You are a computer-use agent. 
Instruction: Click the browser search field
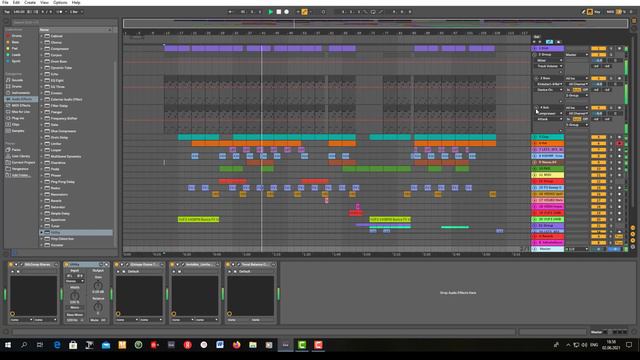tap(63, 22)
